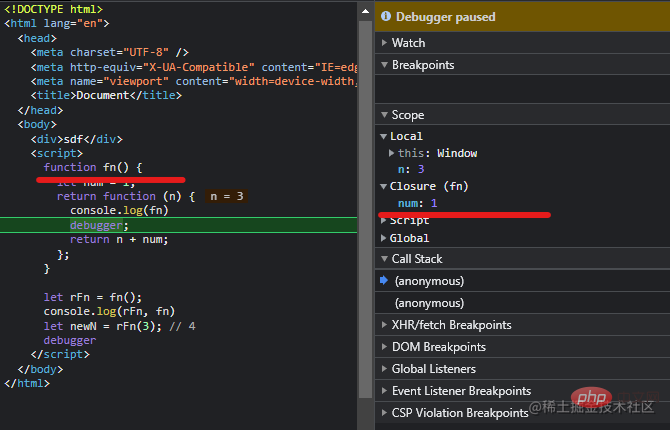Click the '<div>sdf</div>' line
Screen dimensions: 670x430
(76, 139)
